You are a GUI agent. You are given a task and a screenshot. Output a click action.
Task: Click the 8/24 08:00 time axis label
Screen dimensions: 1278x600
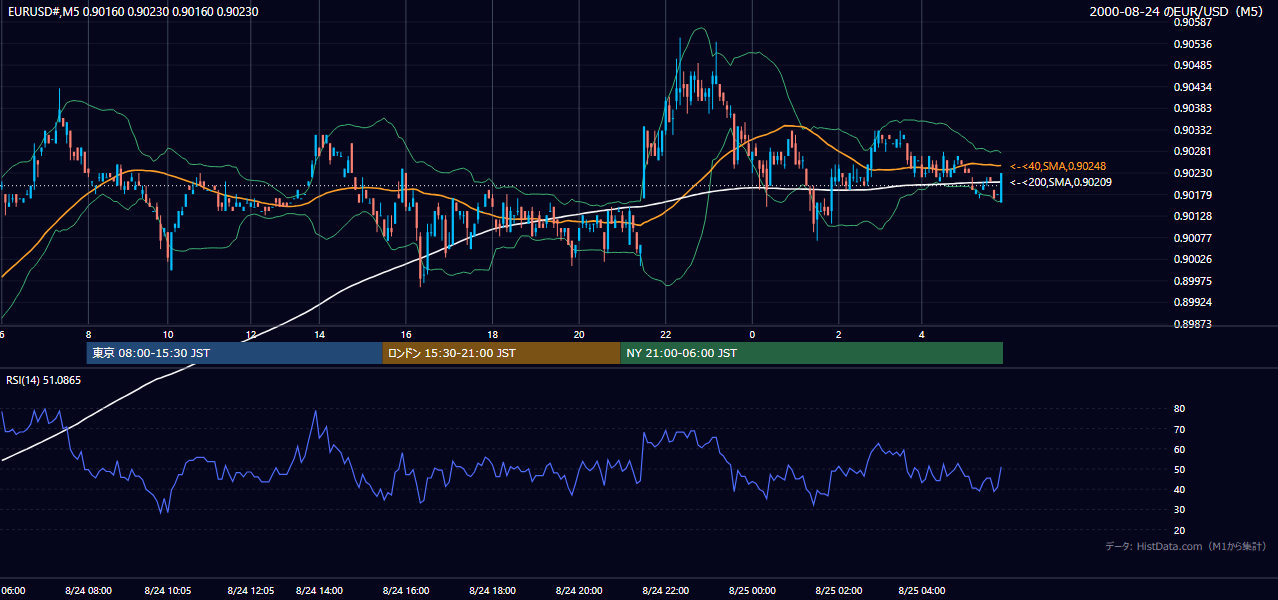(x=89, y=590)
